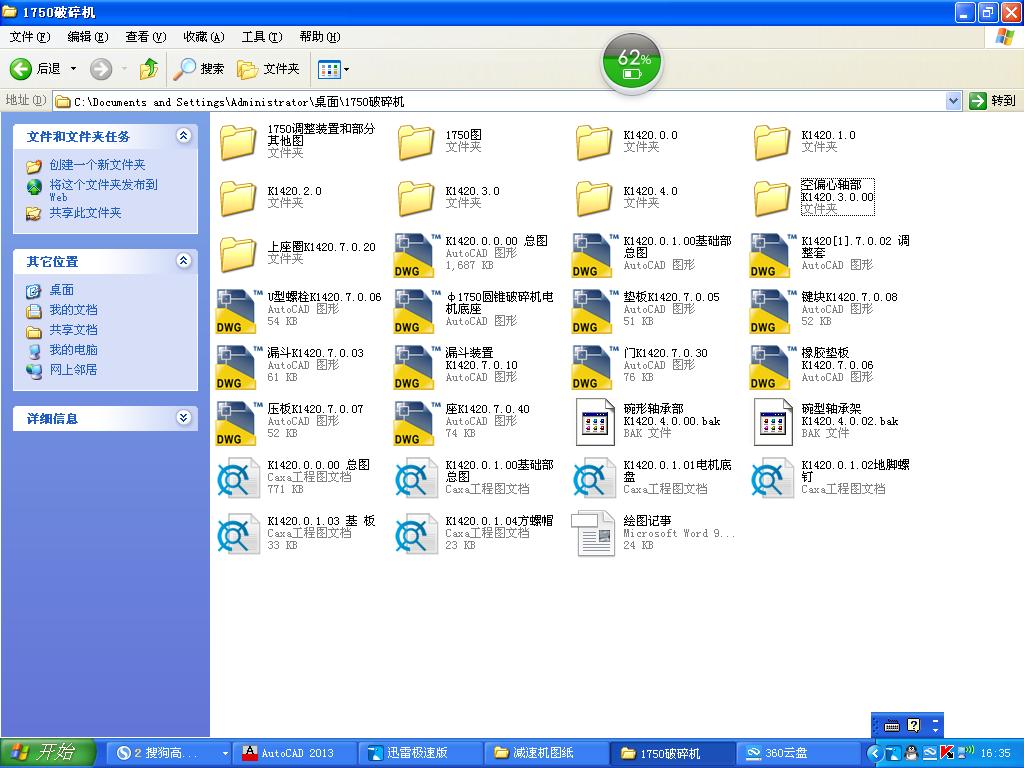Select the 上座圈K1420.7.0.20 folder icon
The height and width of the screenshot is (768, 1024).
coord(238,254)
